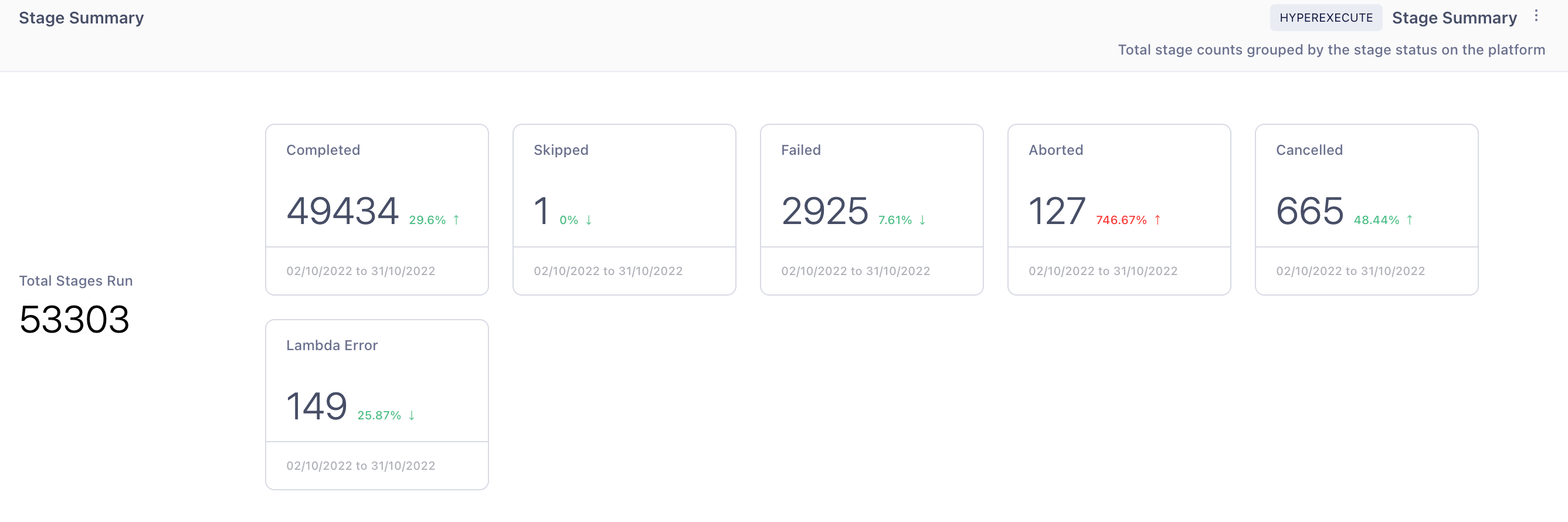
Task: Click the left Stage Summary heading
Action: pos(81,18)
